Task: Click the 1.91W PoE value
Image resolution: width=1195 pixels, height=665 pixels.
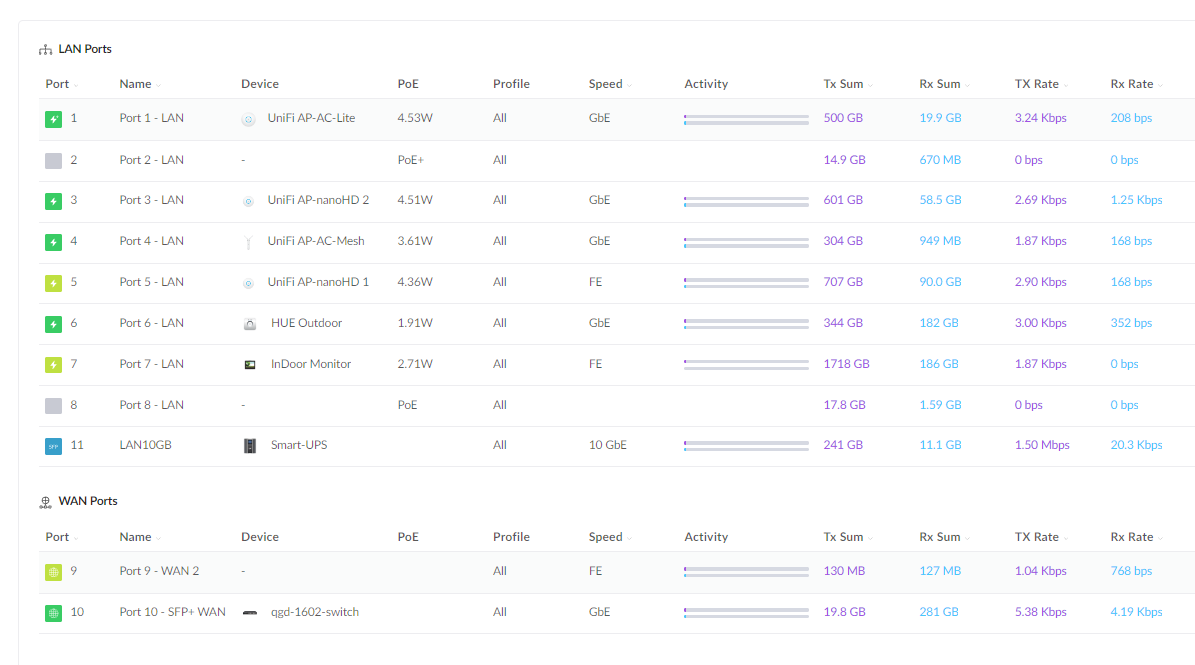Action: [415, 323]
